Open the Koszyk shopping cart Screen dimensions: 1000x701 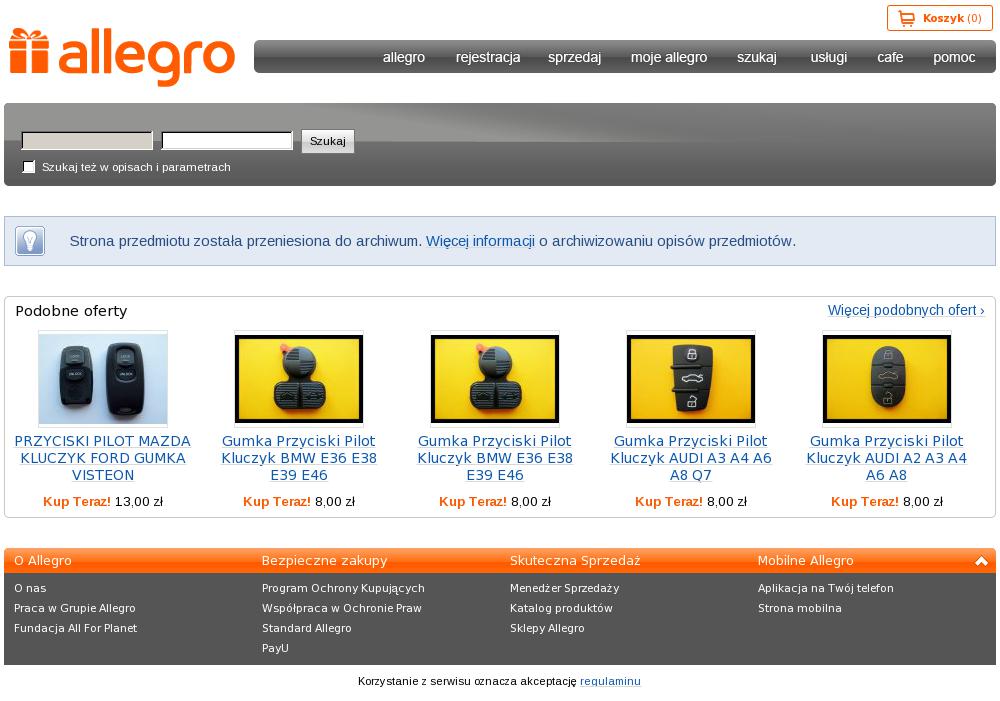click(x=939, y=18)
